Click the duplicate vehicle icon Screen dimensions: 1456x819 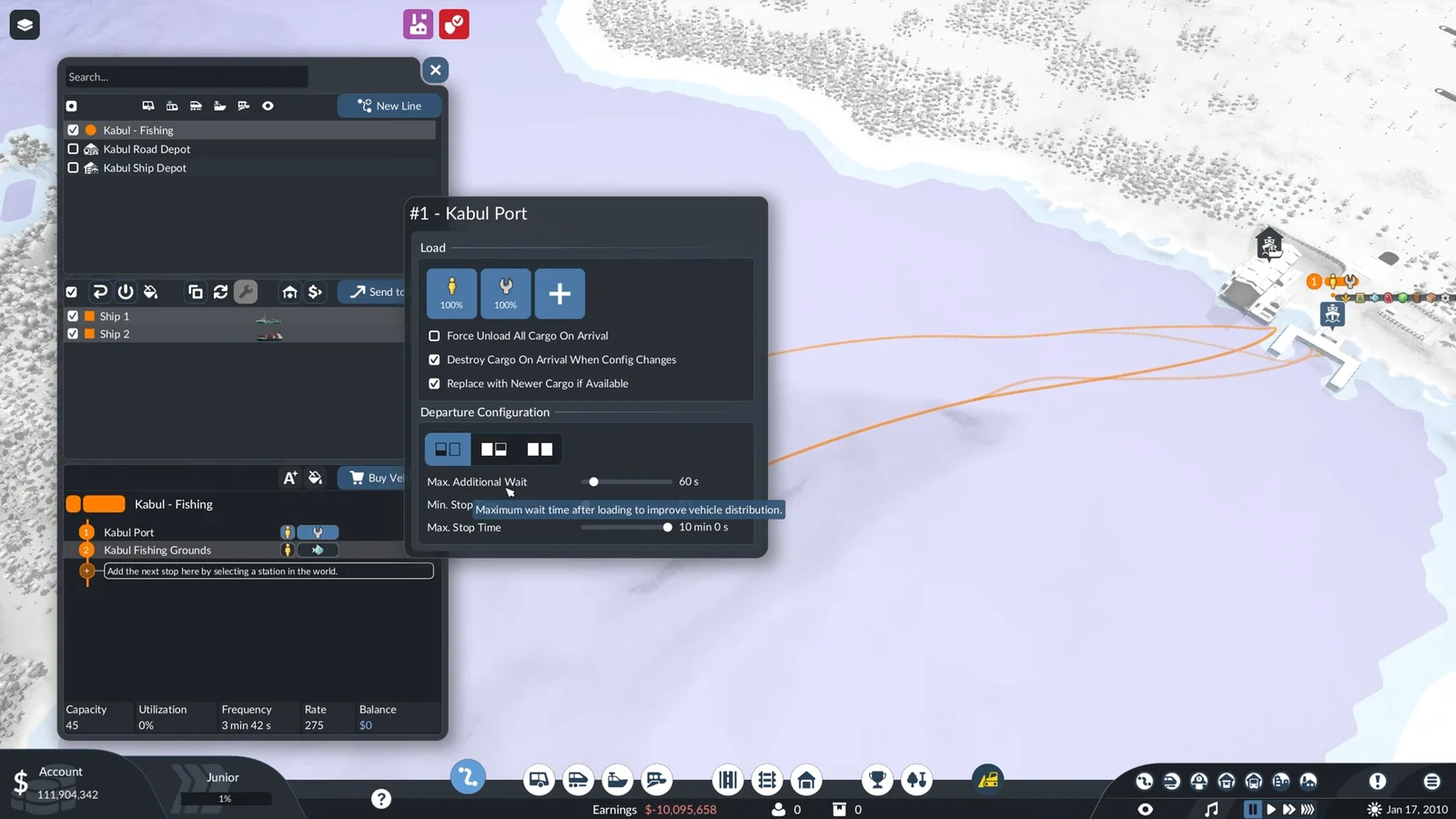point(195,292)
